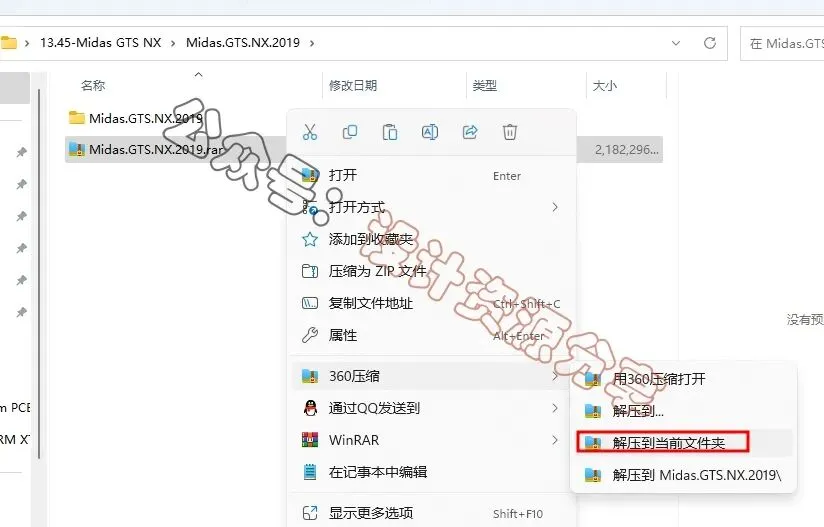Click the icon beside 复制文件地址
This screenshot has height=527, width=824.
310,303
